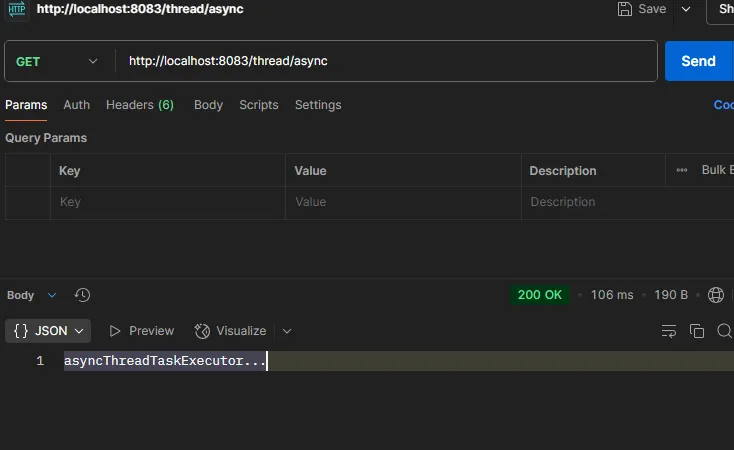
Task: Open the Save options dropdown arrow
Action: (x=686, y=9)
